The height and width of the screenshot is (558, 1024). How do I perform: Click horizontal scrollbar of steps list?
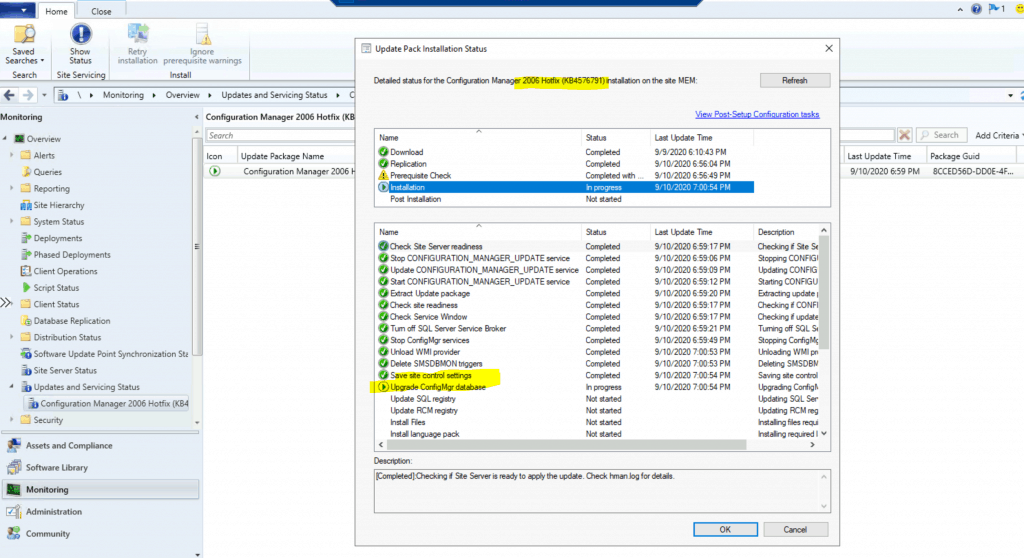[566, 444]
